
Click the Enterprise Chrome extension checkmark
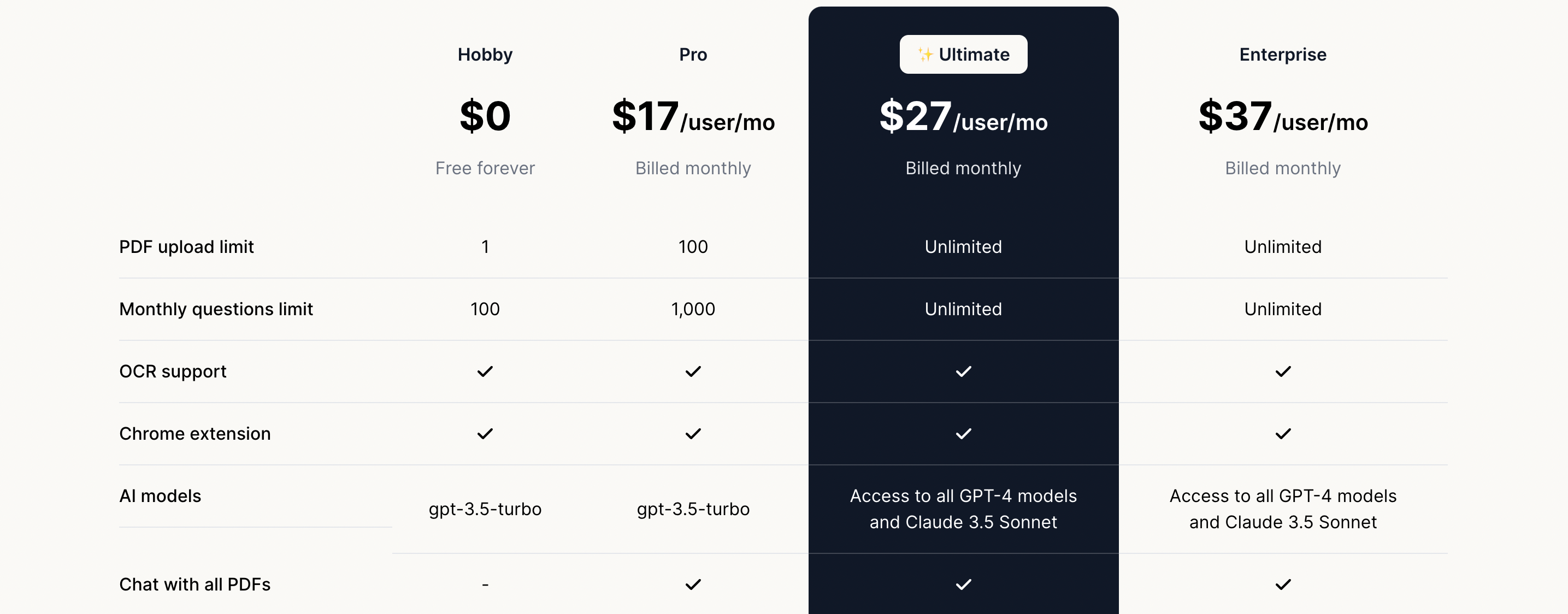coord(1282,434)
